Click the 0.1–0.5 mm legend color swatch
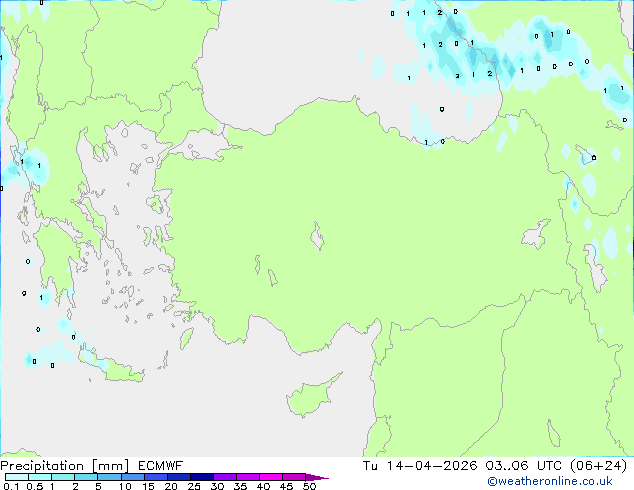Viewport: 634px width, 490px height. point(17,477)
